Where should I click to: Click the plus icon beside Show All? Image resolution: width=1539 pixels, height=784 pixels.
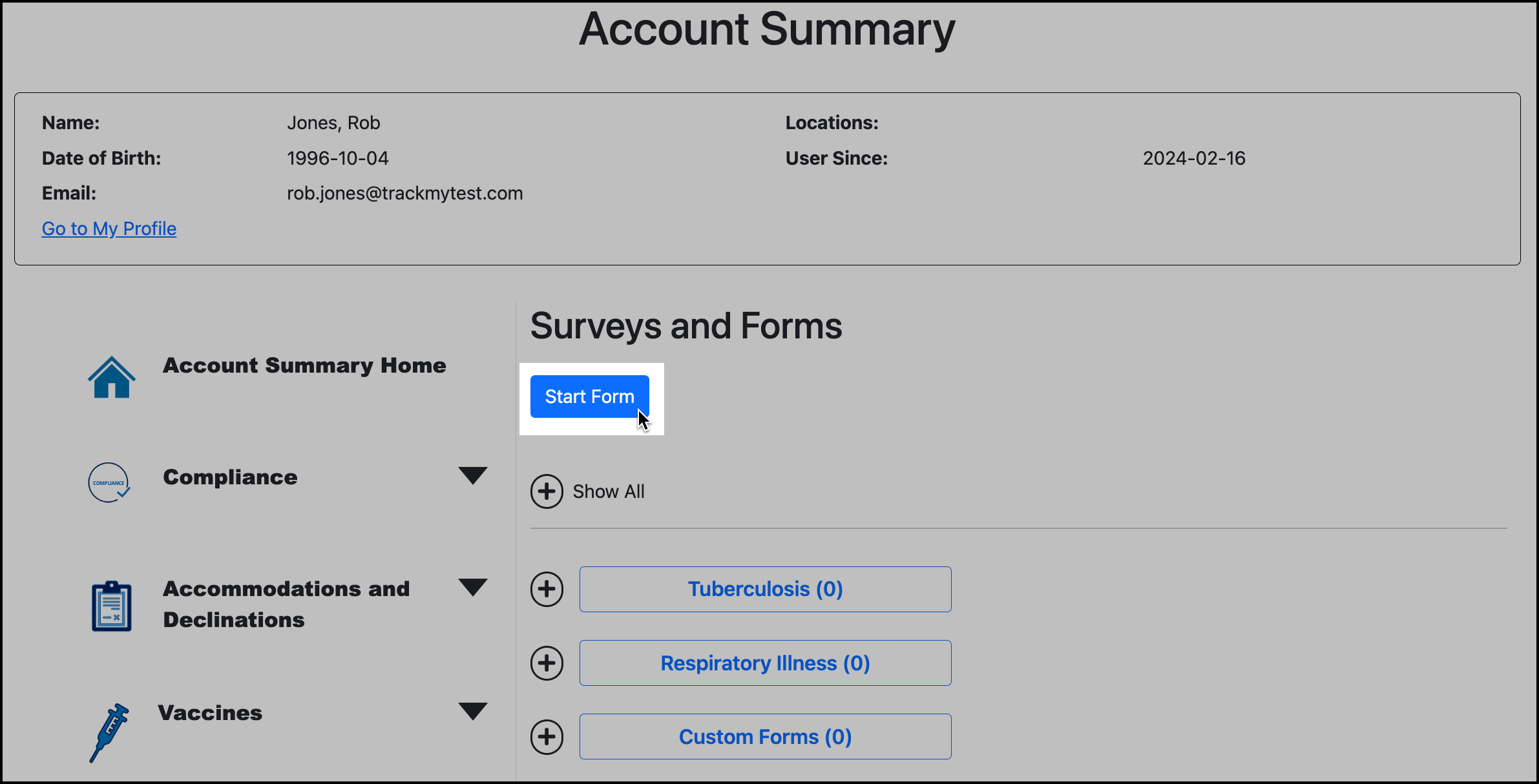tap(547, 491)
